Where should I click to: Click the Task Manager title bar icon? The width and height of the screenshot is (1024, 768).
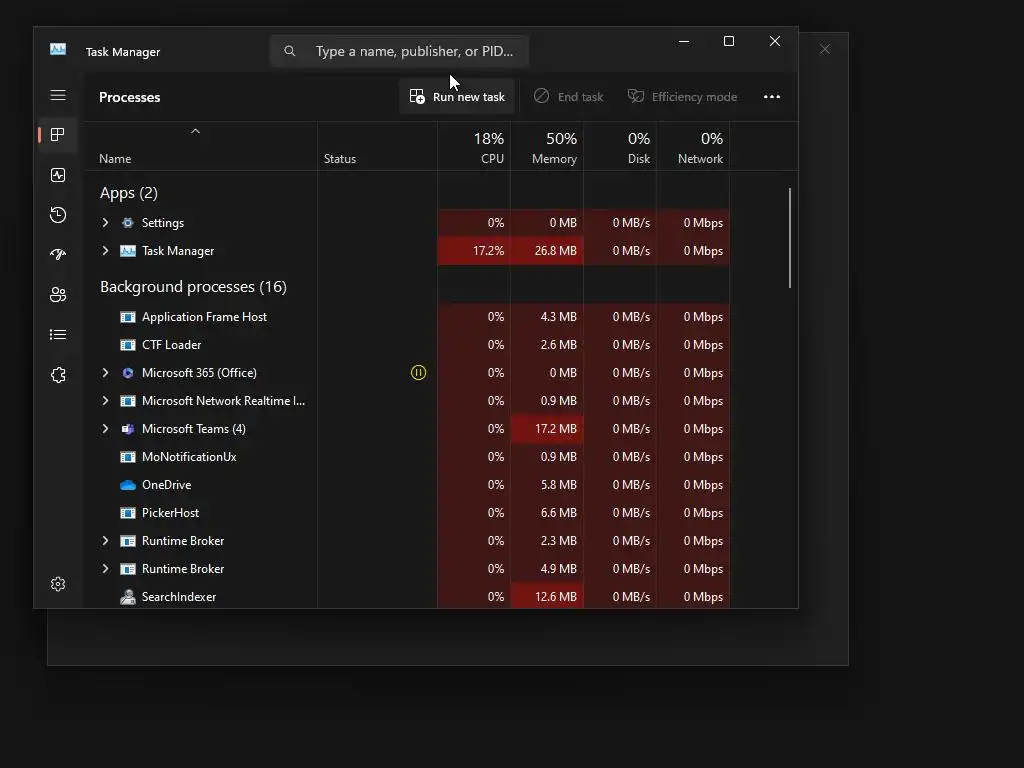(x=58, y=50)
